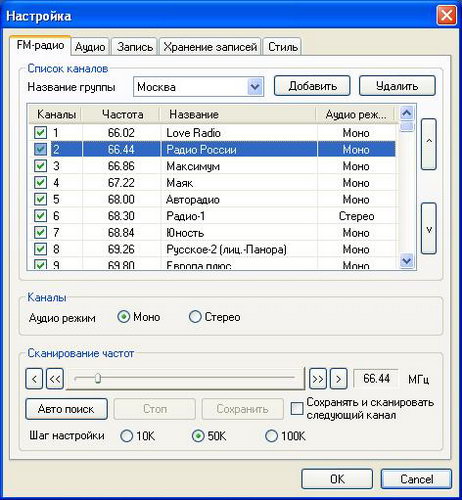
Task: Switch to FM-радио tab
Action: pyautogui.click(x=40, y=45)
